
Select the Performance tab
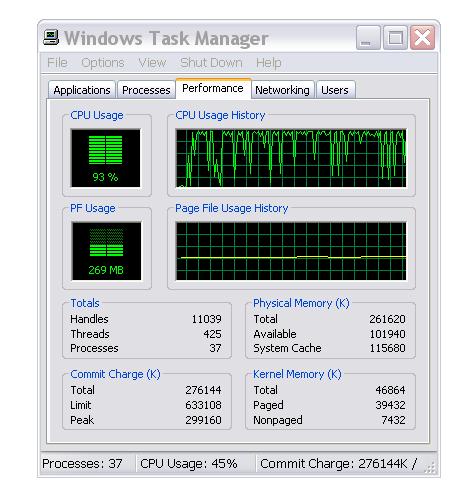(213, 88)
